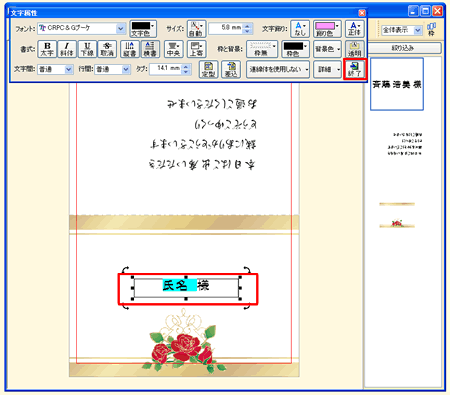Adjust the tab width stepper arrows
Image resolution: width=450 pixels, height=395 pixels.
point(187,69)
